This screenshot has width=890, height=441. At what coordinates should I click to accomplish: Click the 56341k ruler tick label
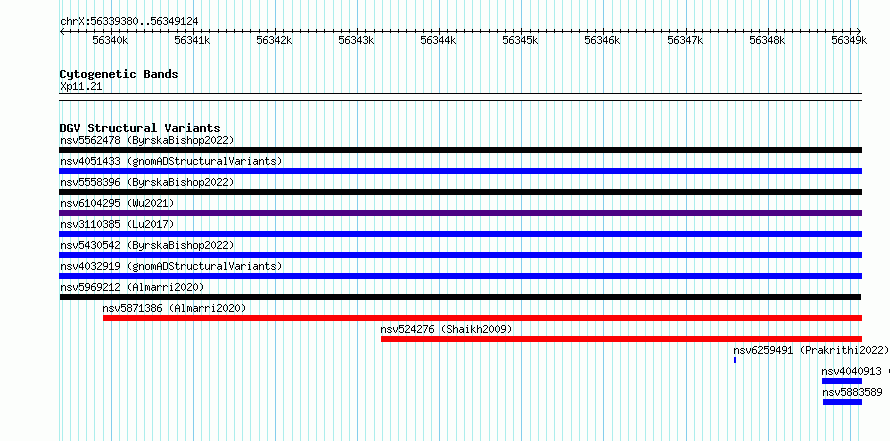193,40
